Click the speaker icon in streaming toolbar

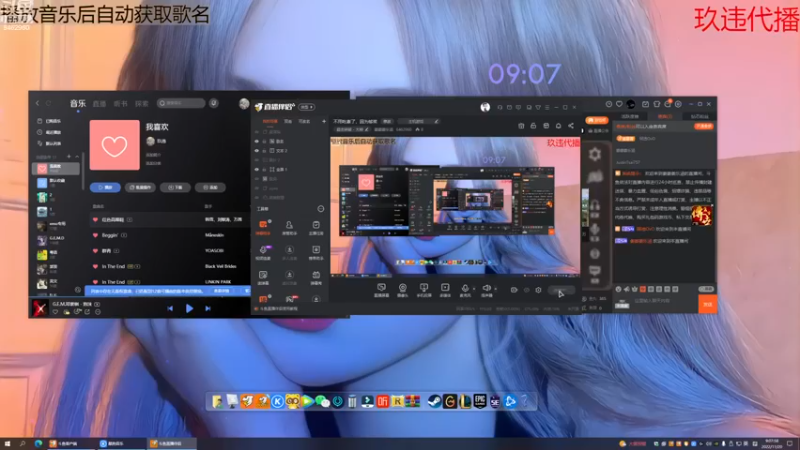tap(486, 289)
